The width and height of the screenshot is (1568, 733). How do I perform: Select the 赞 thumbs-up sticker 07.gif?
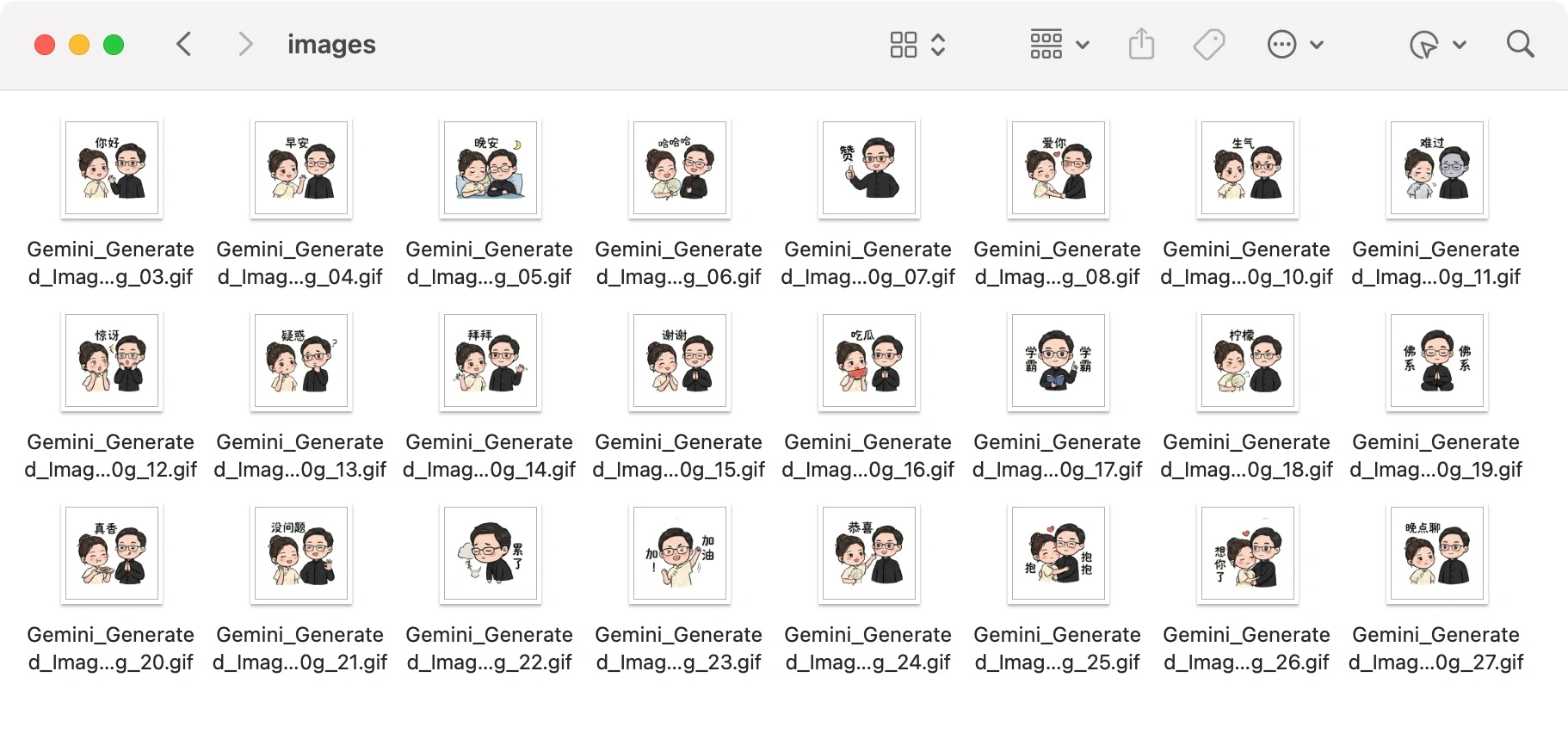point(869,168)
